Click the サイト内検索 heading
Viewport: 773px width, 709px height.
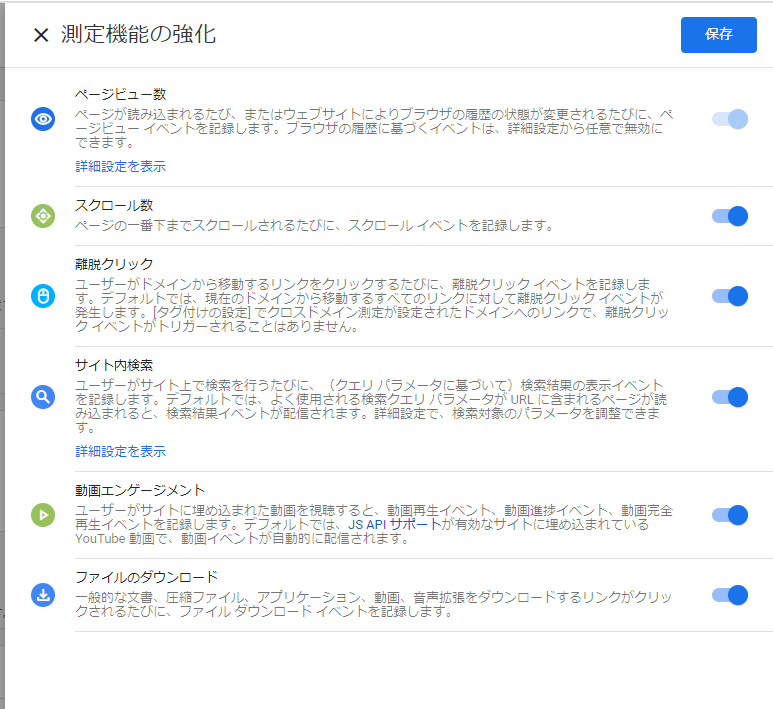click(x=114, y=365)
